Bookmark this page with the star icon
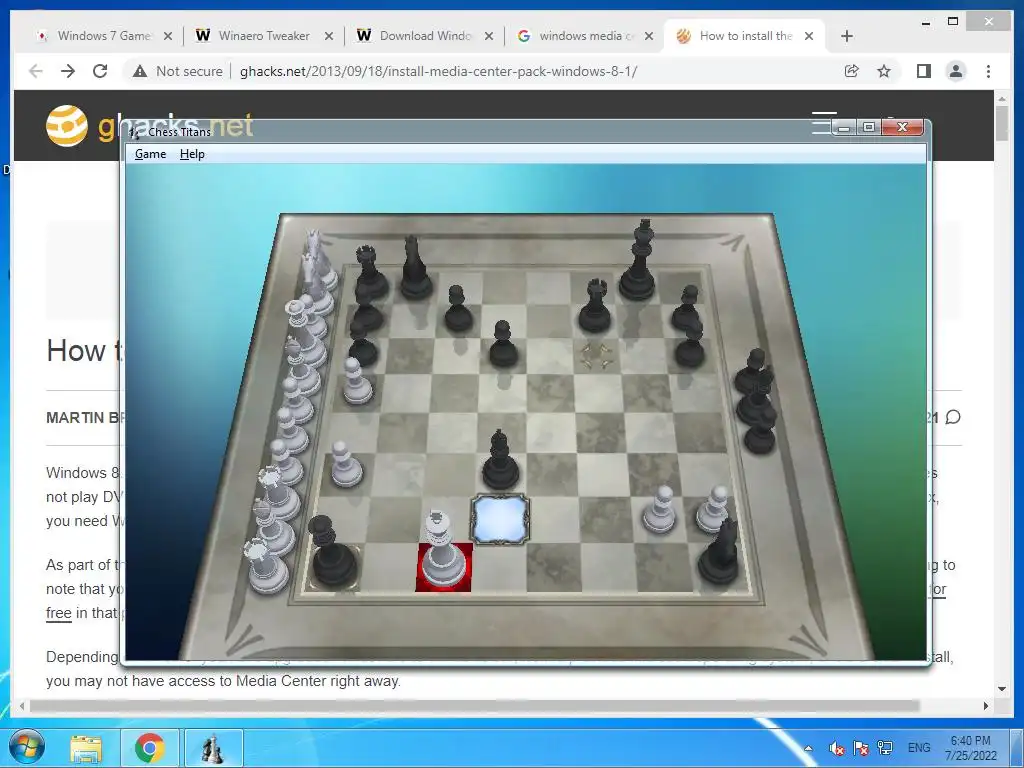This screenshot has width=1024, height=768. pyautogui.click(x=884, y=71)
